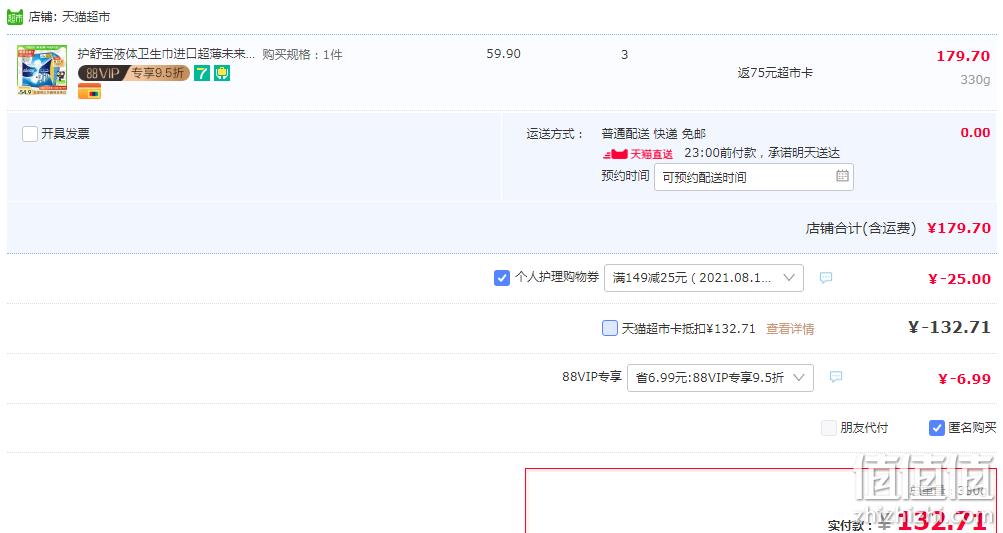Viewport: 1003px width, 533px height.
Task: Open the product title 护舒宝液体卫生巾 link
Action: [166, 54]
